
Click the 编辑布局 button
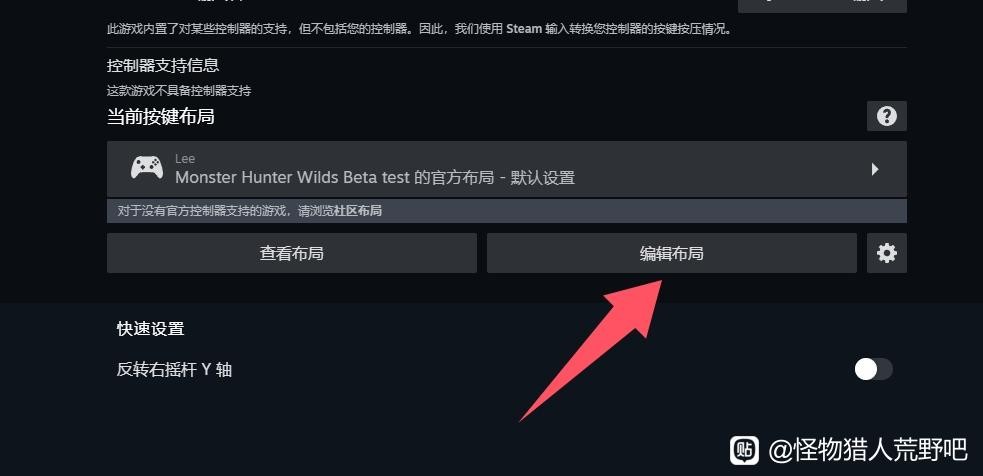[x=671, y=253]
